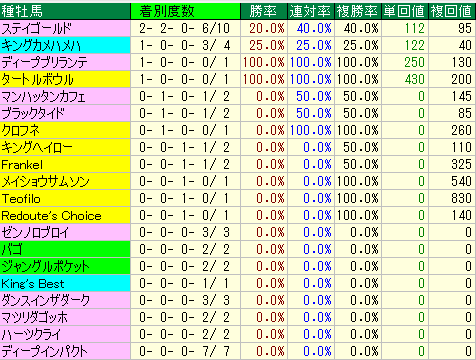Click ダンスインザダーク record 0- 0- 0- 3/ 3

(185, 300)
